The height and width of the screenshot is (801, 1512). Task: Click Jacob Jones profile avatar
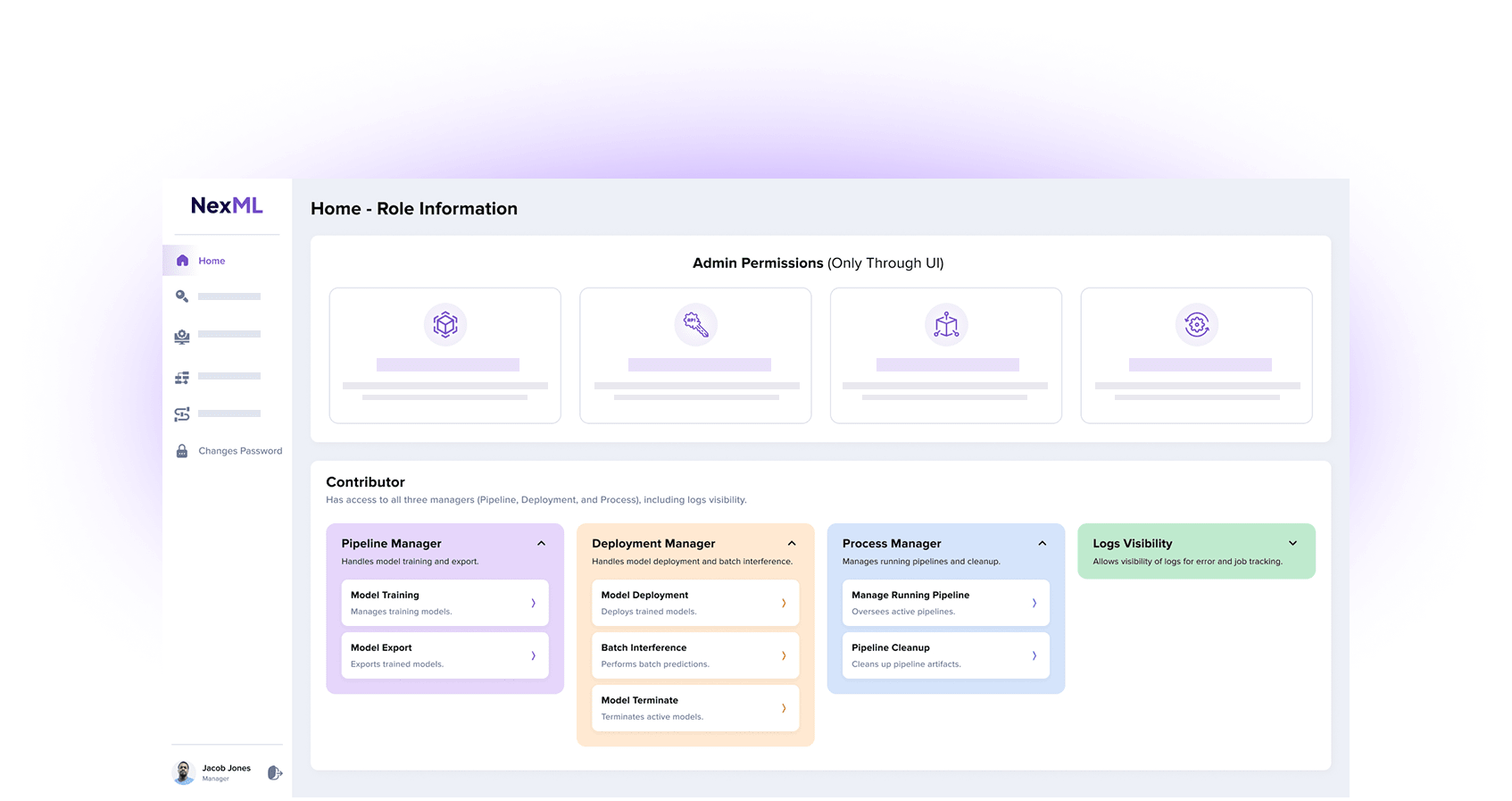point(184,772)
